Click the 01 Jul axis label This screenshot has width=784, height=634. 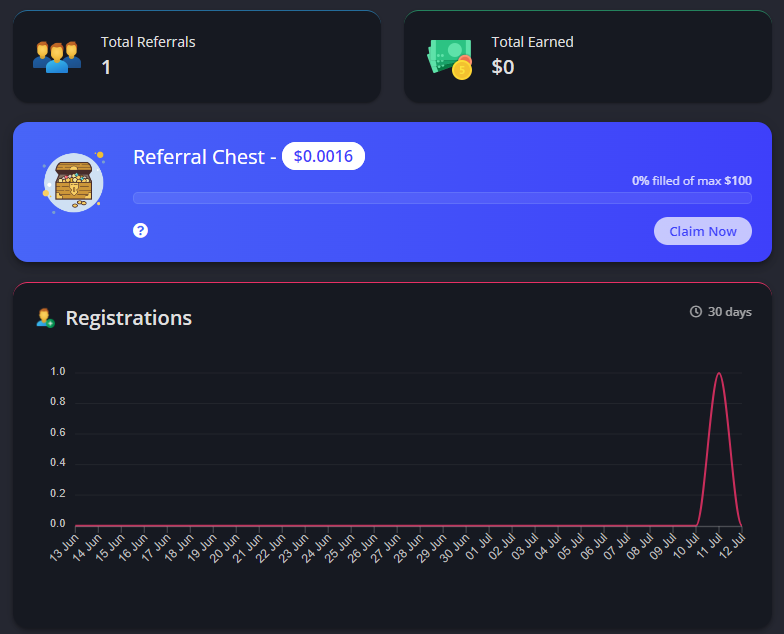[480, 546]
